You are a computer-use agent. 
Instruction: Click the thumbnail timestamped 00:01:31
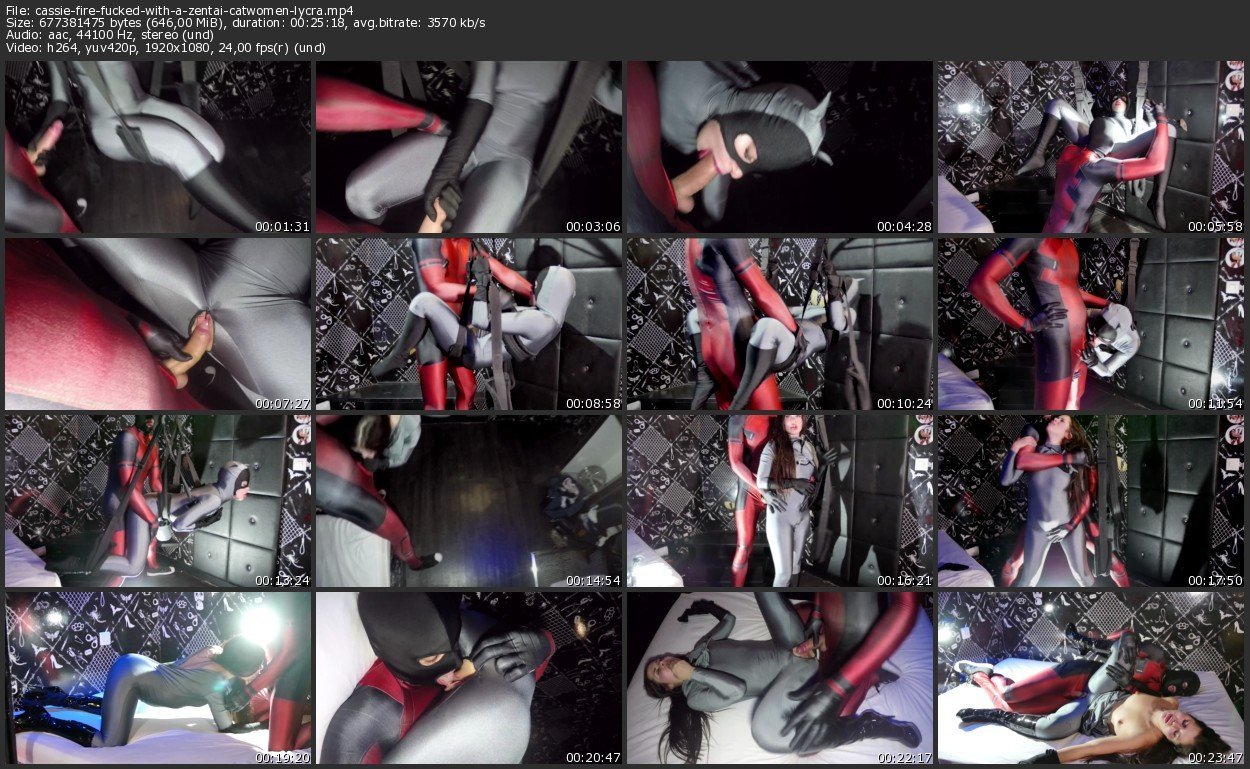coord(157,148)
